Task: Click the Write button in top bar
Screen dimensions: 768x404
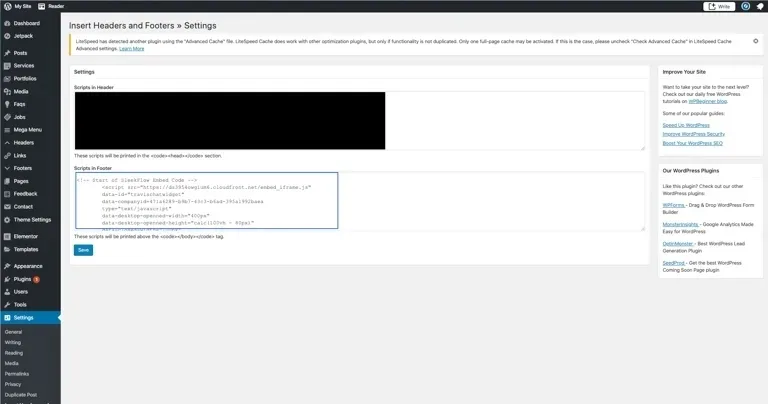Action: (719, 6)
